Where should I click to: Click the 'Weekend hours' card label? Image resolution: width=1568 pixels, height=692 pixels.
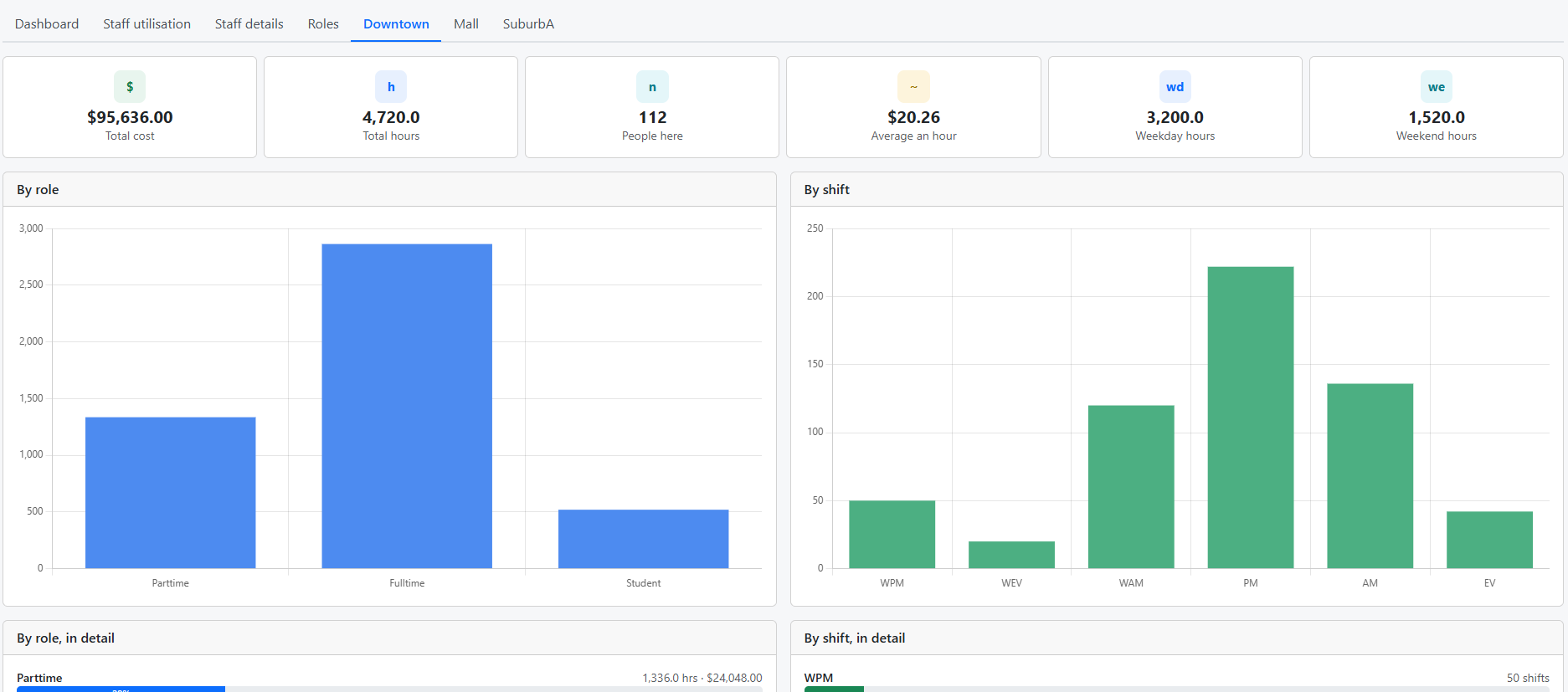[1437, 136]
